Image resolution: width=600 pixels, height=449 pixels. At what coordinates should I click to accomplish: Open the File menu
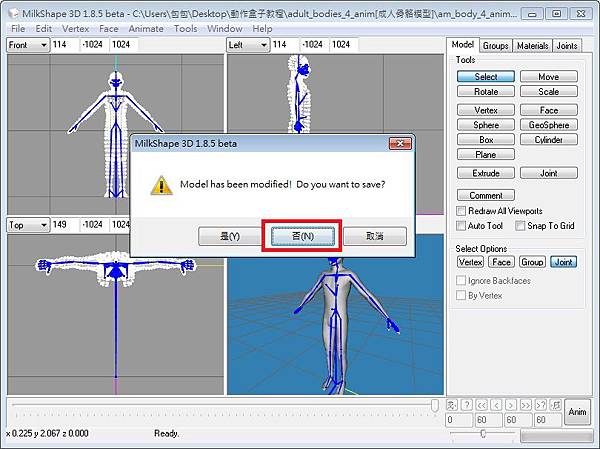pyautogui.click(x=18, y=29)
